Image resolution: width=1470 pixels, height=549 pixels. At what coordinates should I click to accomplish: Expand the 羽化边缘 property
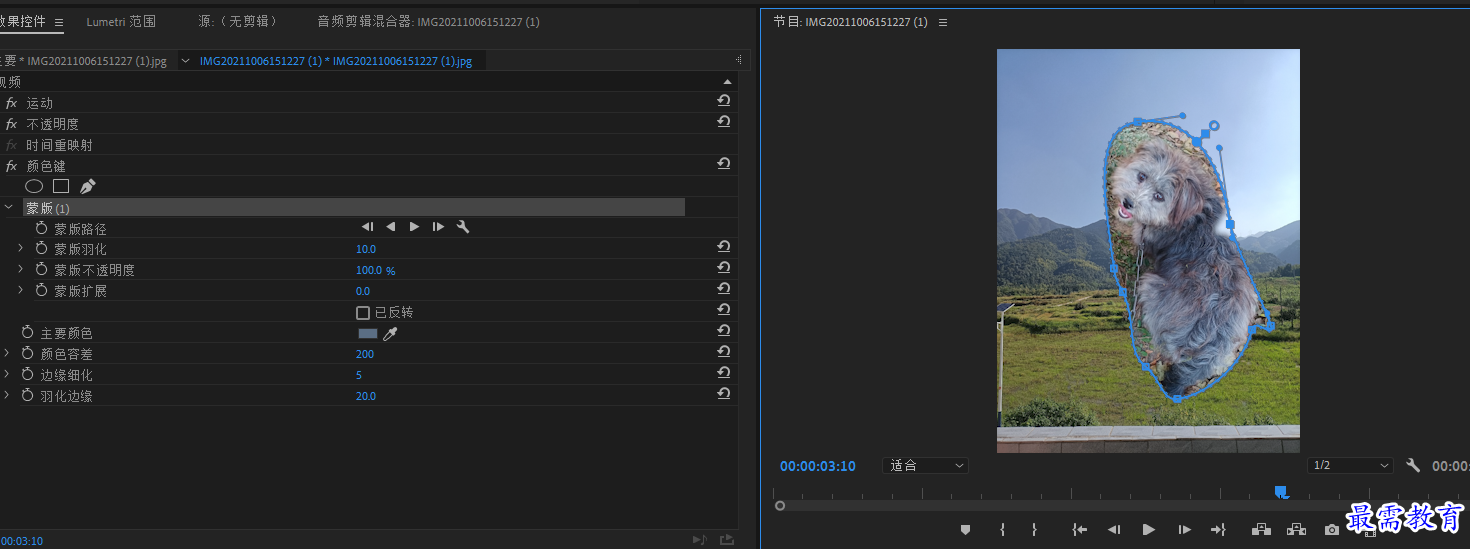tap(7, 395)
